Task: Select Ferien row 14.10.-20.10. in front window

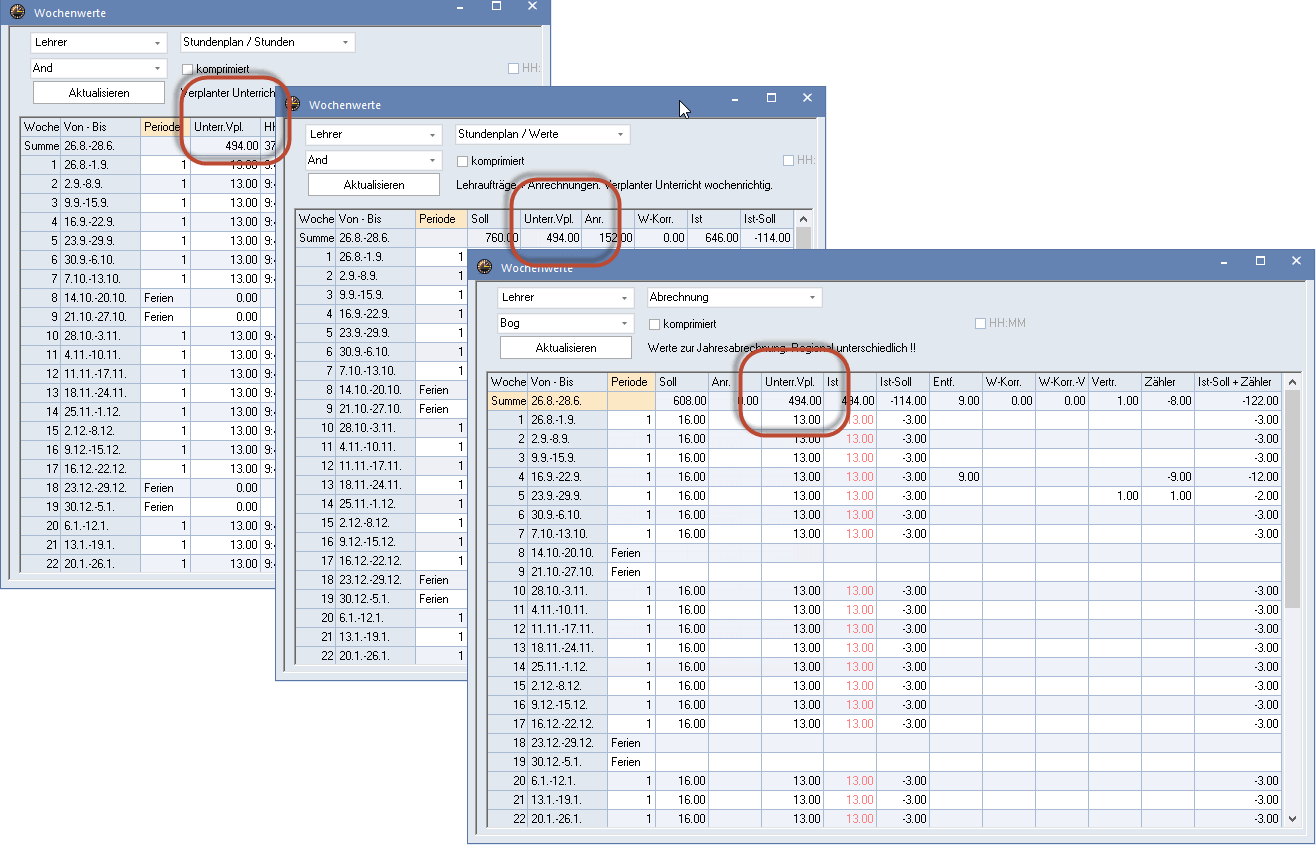Action: pyautogui.click(x=885, y=553)
